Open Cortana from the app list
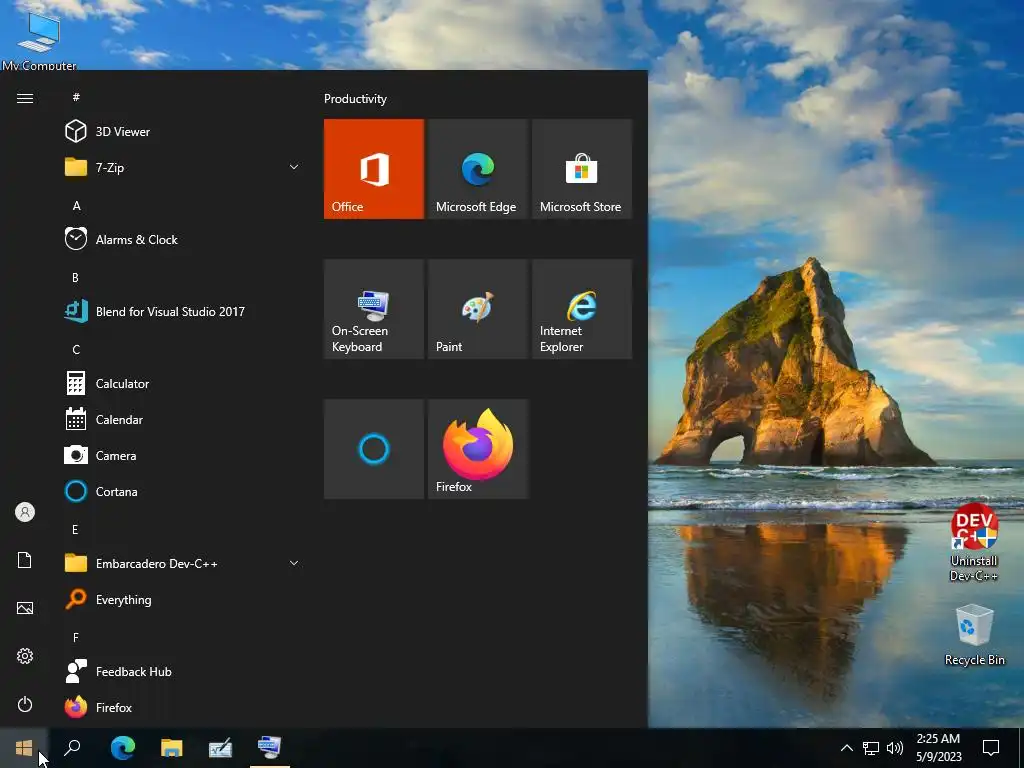Viewport: 1024px width, 768px height. 183,491
